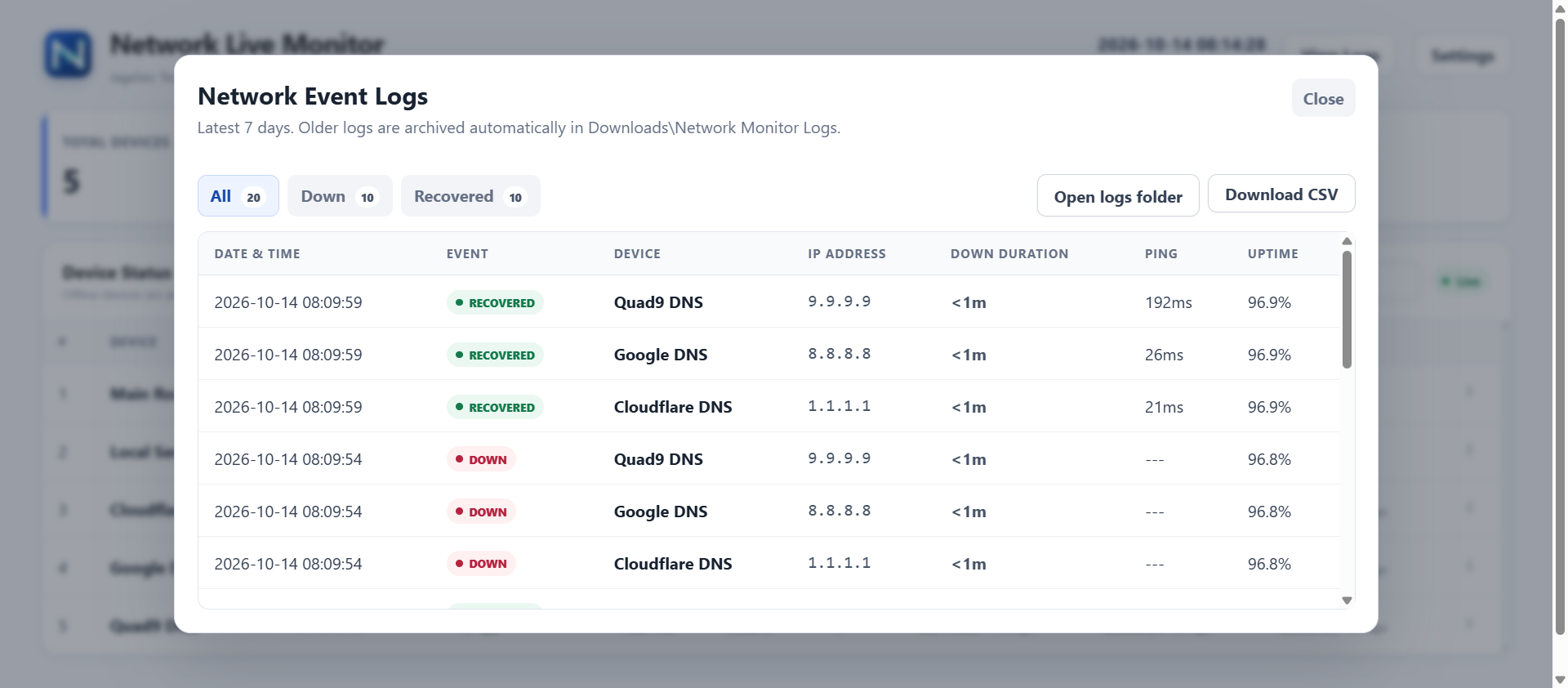This screenshot has width=1568, height=688.
Task: Select Cloudflare DNS in the recovered row
Action: click(x=673, y=407)
